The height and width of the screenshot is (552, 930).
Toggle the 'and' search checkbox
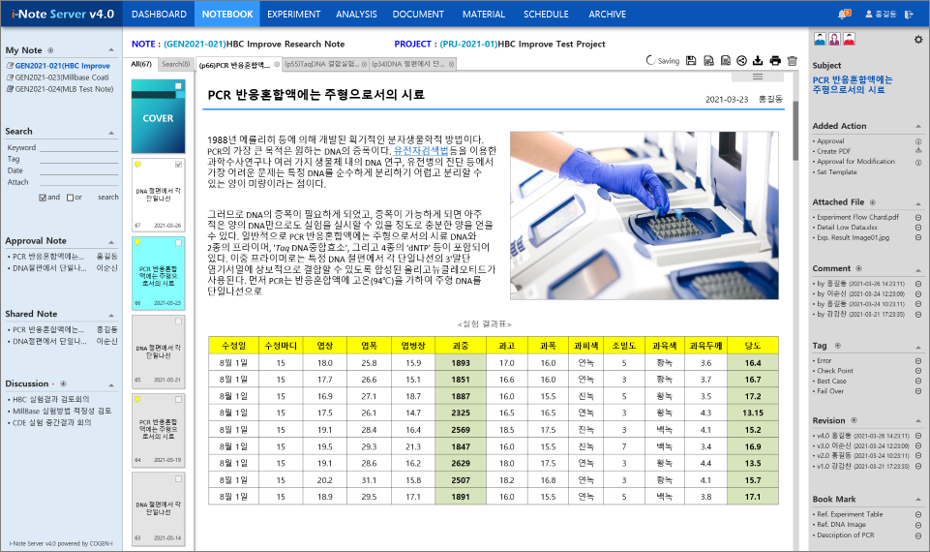point(42,197)
